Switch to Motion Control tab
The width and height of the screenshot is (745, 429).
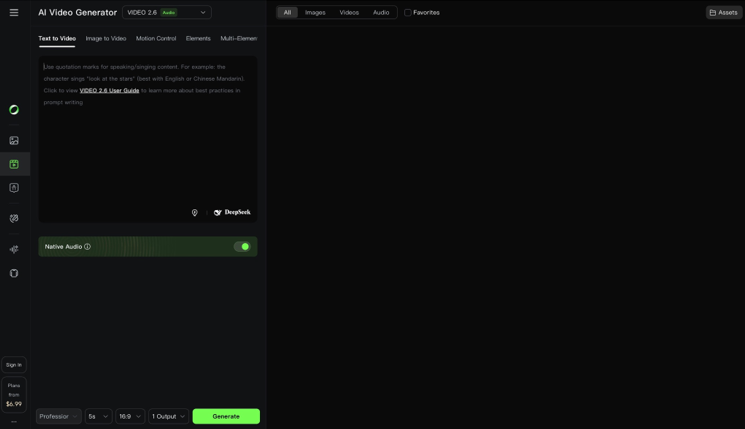[156, 38]
